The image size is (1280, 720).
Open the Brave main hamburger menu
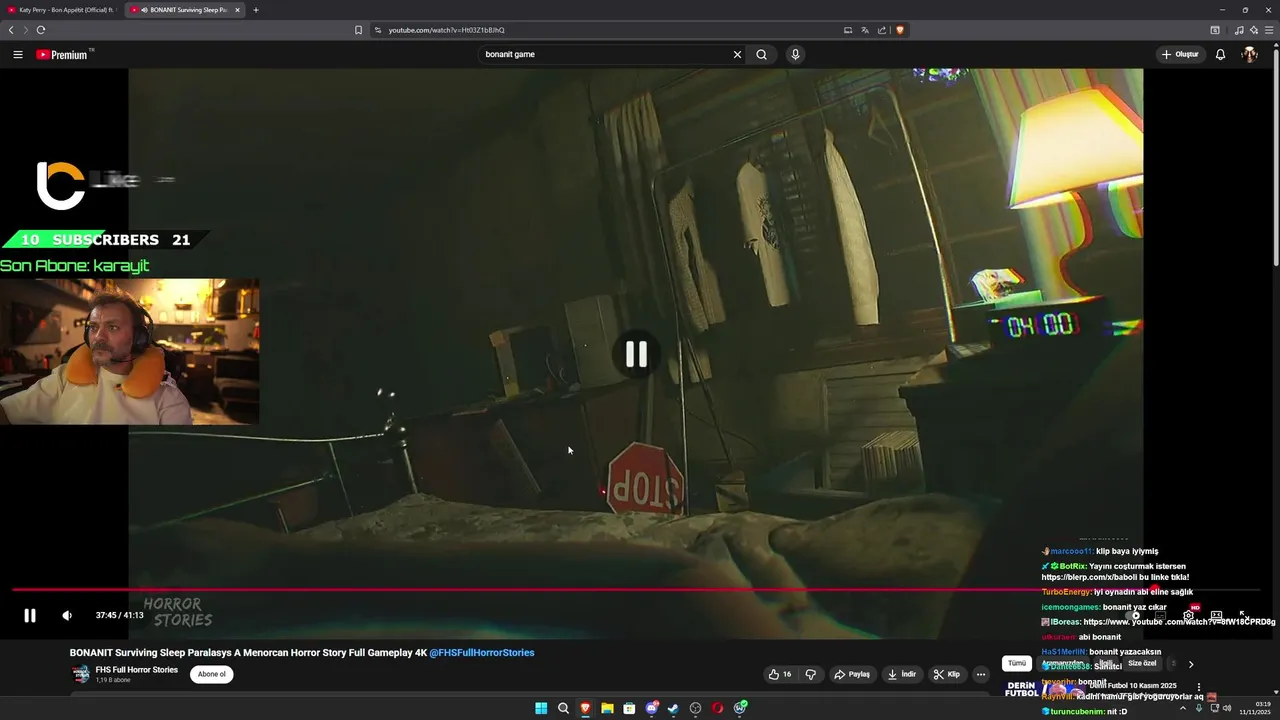[1269, 30]
